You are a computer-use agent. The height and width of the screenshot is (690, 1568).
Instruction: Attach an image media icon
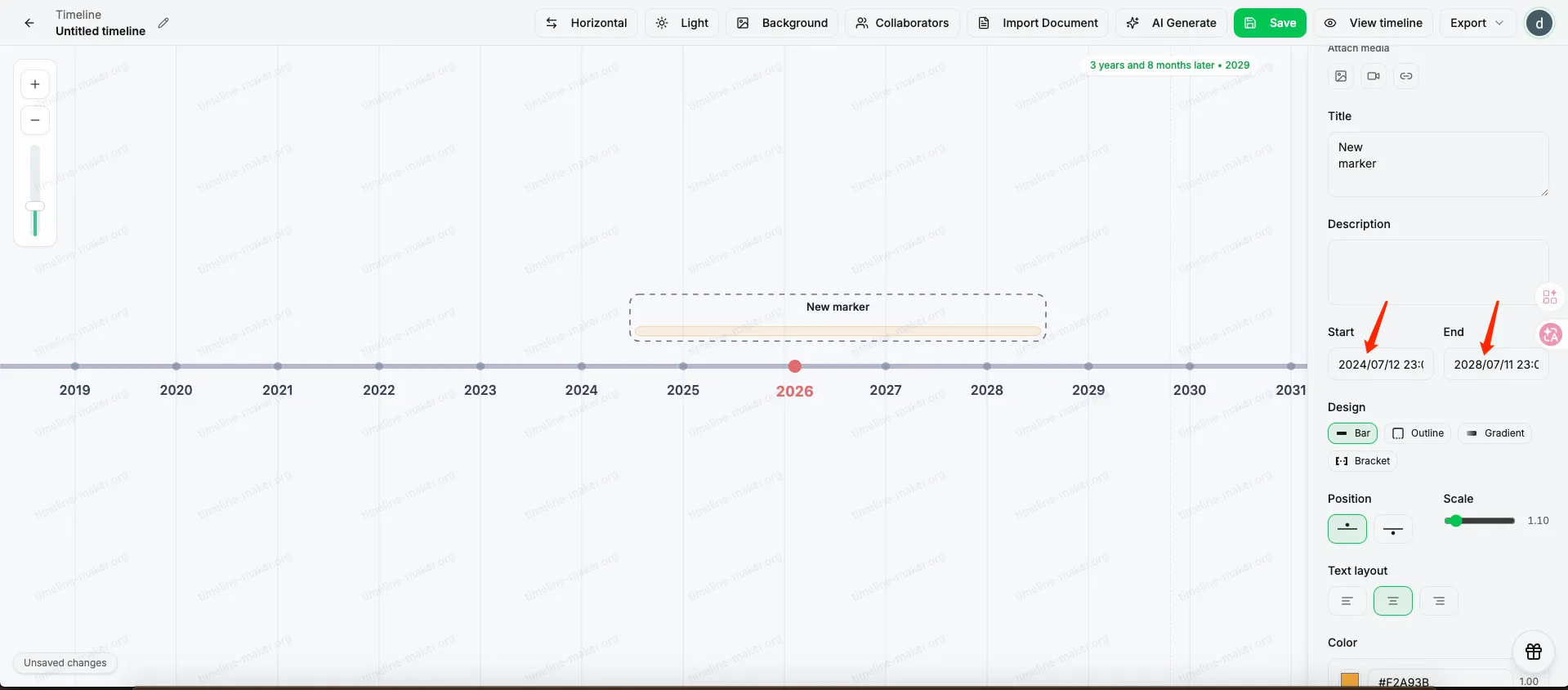[x=1341, y=76]
